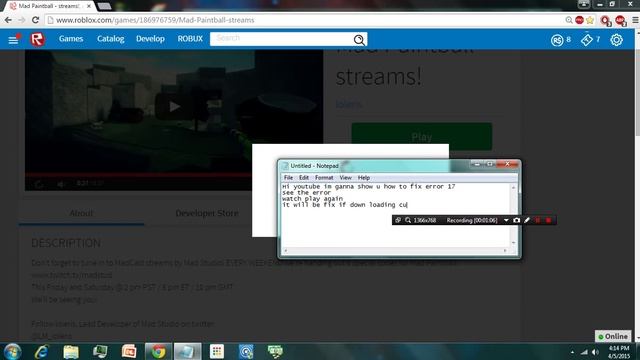Play the game preview video
Viewport: 640px width, 360px height.
(x=174, y=107)
